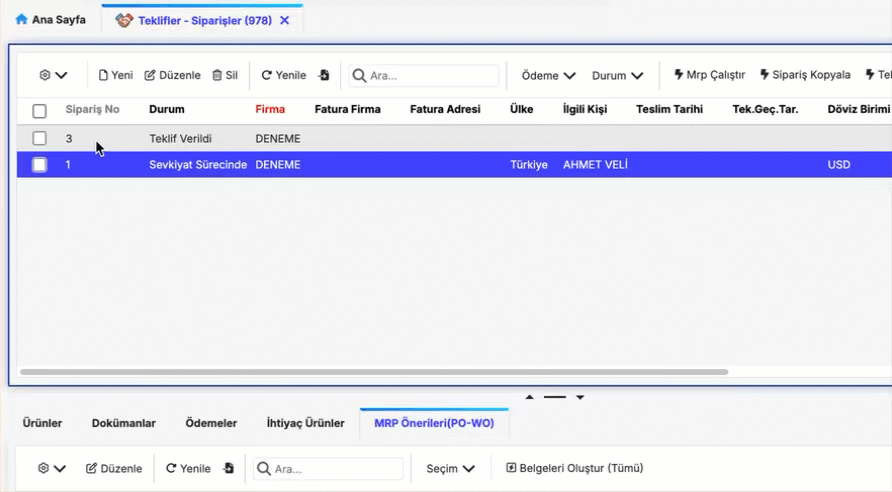The image size is (892, 492).
Task: Open the Ödeme dropdown filter
Action: (x=549, y=75)
